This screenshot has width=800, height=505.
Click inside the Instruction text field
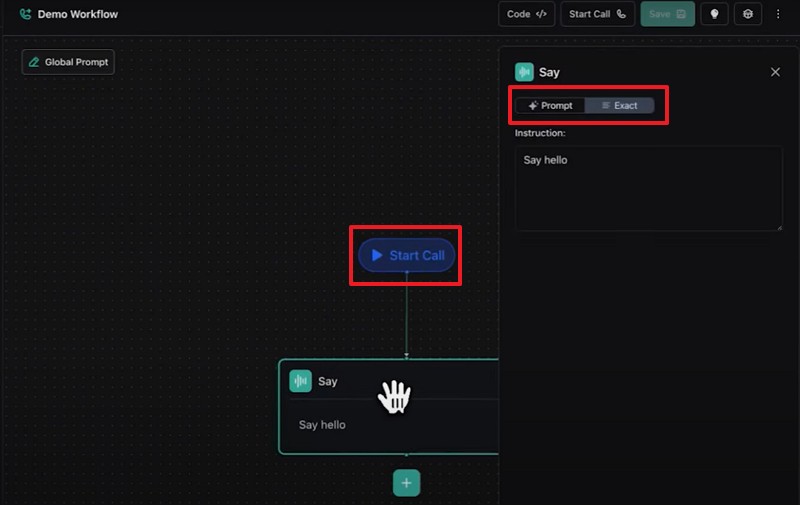[648, 188]
